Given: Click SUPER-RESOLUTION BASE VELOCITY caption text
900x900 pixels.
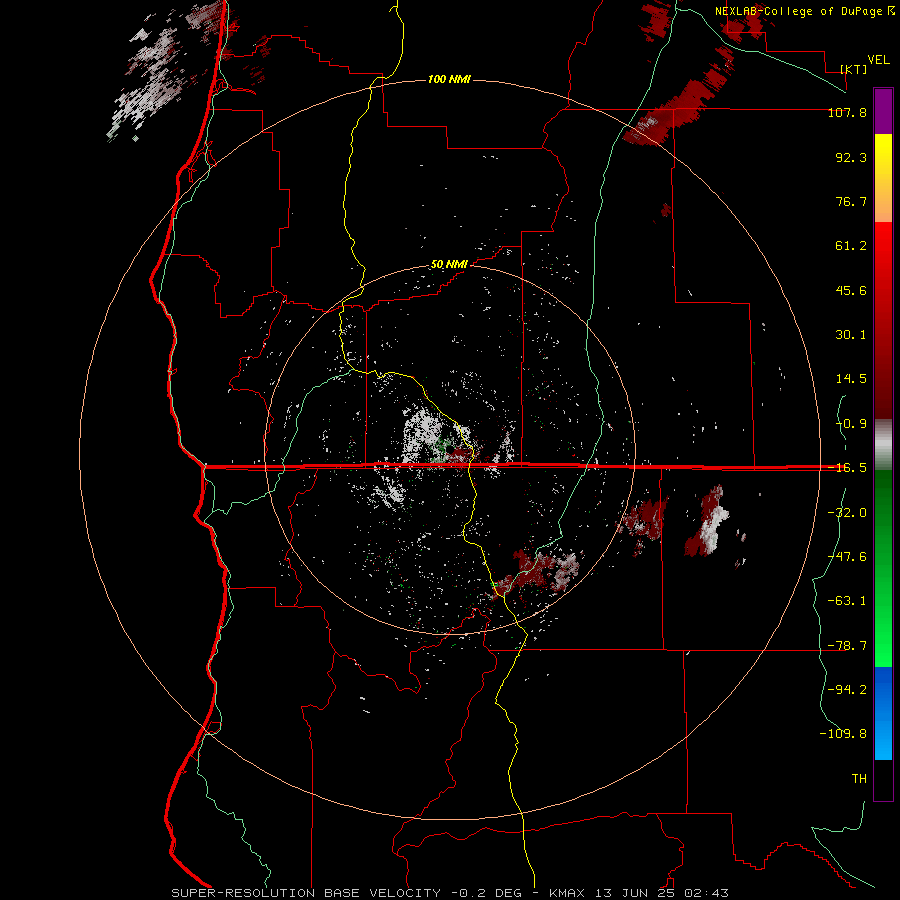Looking at the screenshot, I should tap(306, 893).
